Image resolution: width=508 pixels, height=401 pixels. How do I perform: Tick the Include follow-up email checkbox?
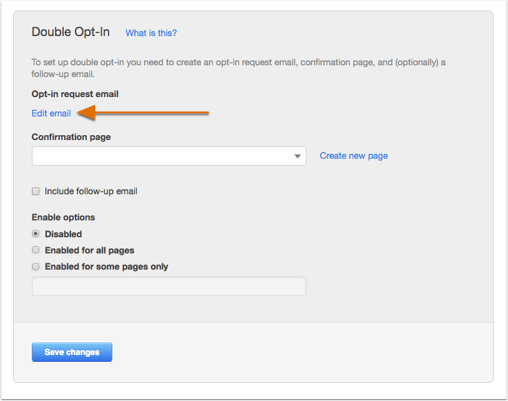(x=36, y=191)
